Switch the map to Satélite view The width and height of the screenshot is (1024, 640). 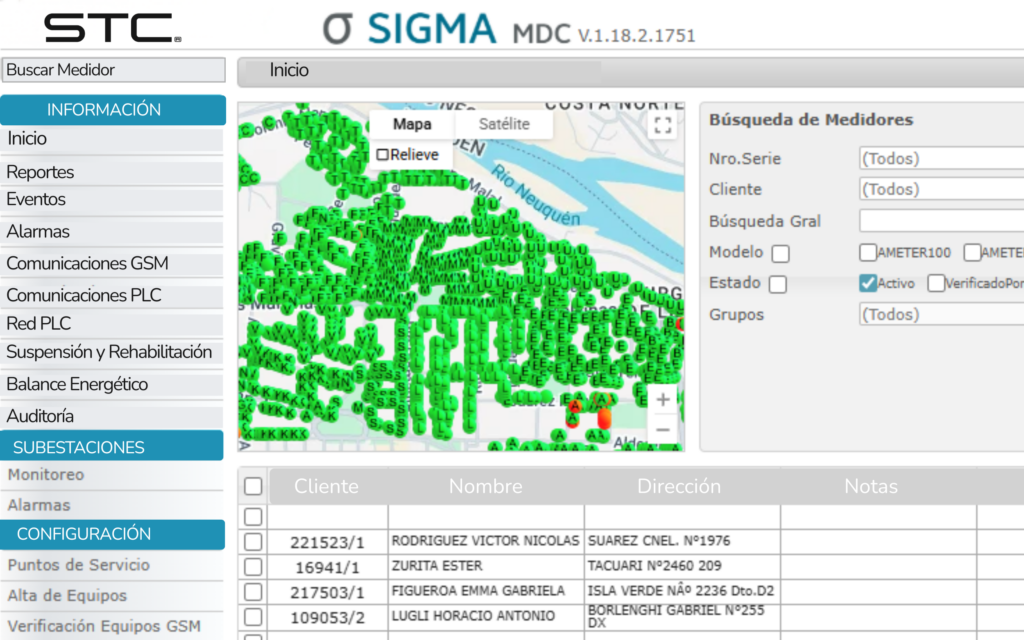tap(504, 124)
